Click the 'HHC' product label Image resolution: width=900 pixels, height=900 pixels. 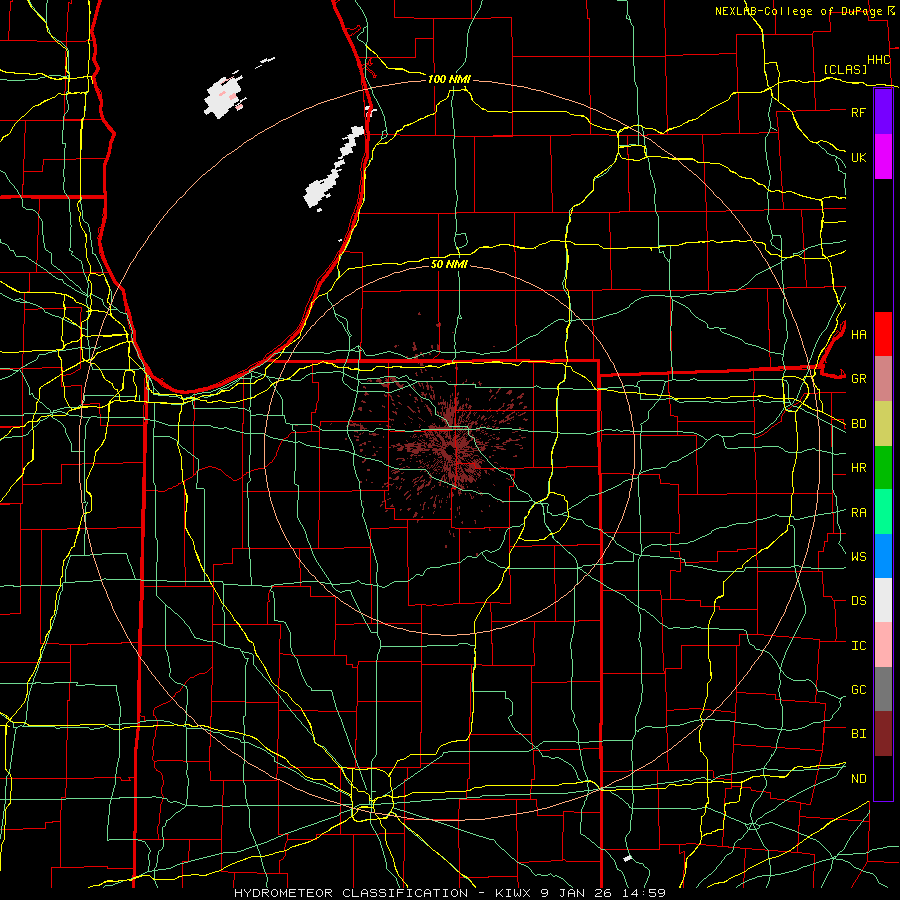pyautogui.click(x=879, y=60)
